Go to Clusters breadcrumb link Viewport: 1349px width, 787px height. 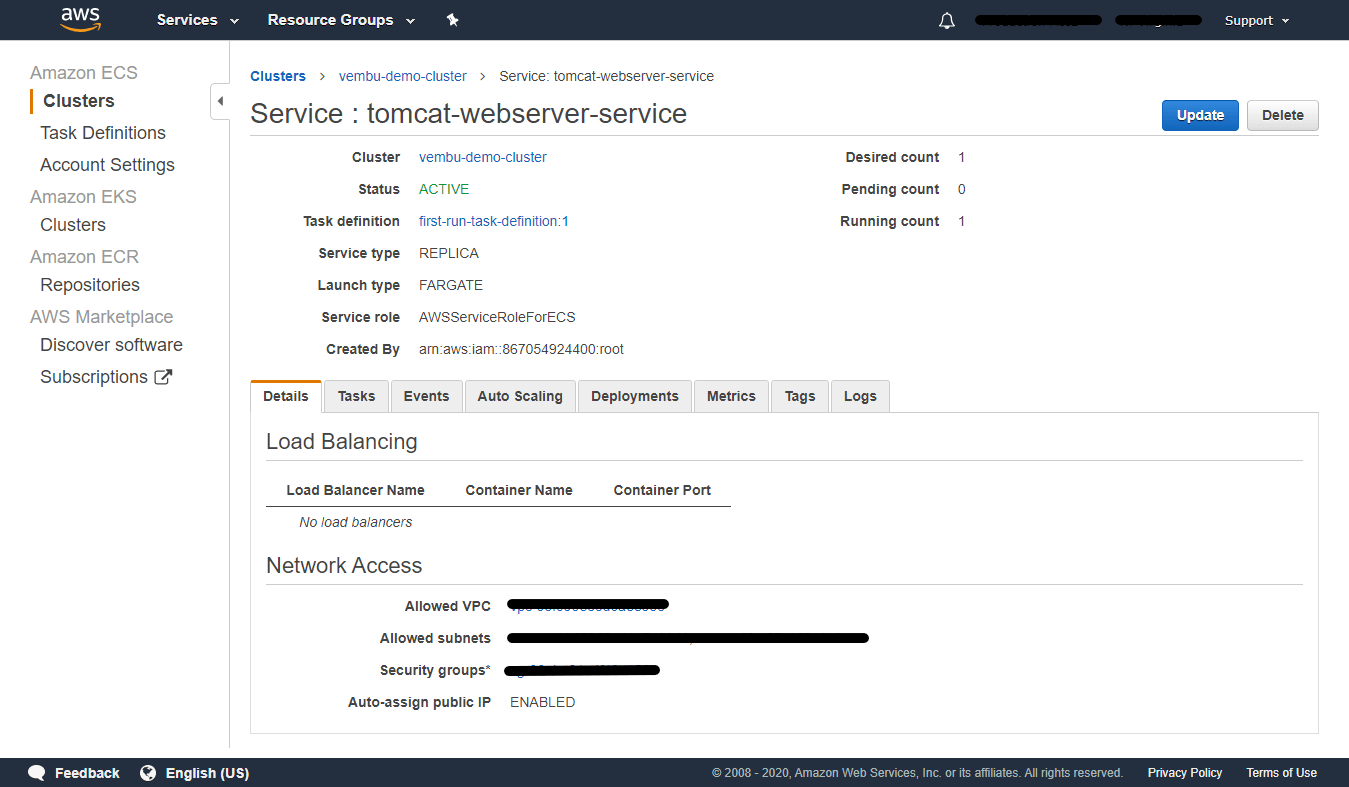click(x=278, y=76)
